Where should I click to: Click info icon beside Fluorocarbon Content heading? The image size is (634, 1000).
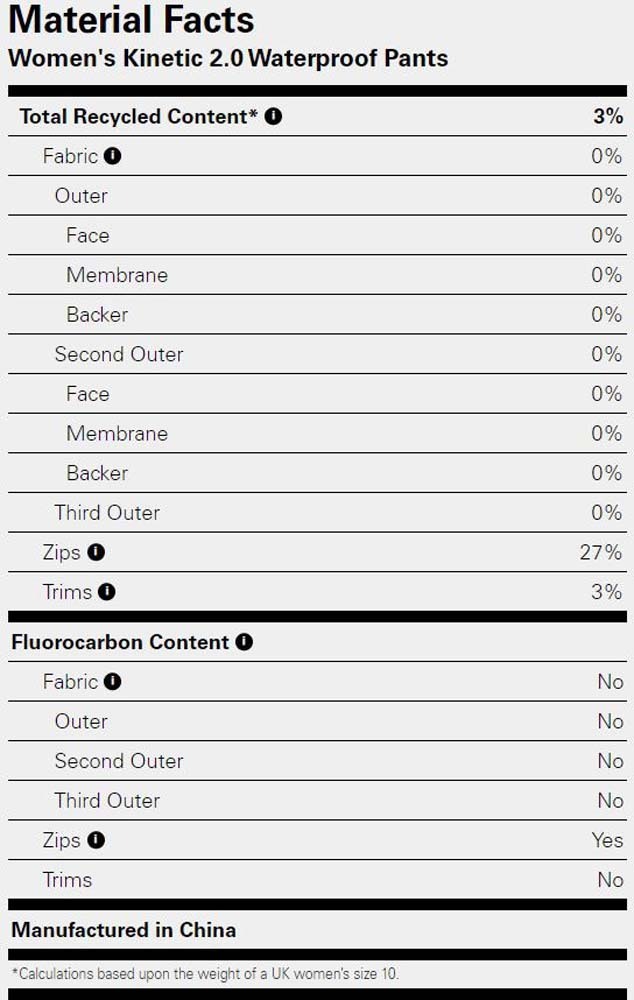244,642
